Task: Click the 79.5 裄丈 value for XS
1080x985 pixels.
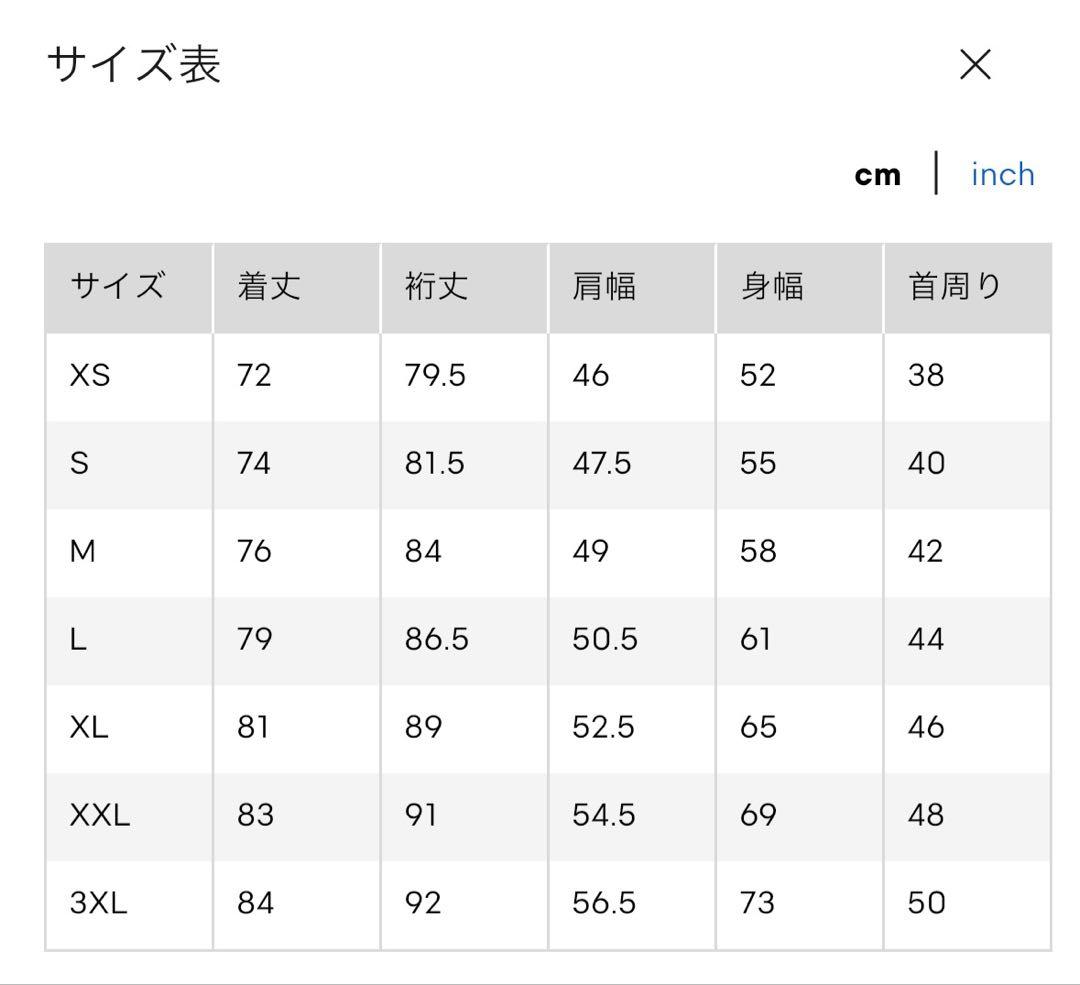Action: click(x=435, y=375)
